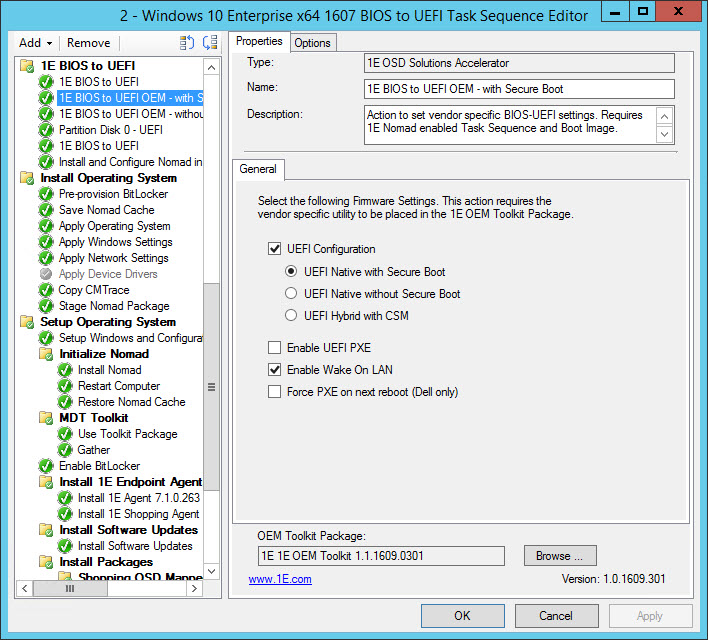Select UEFI Native without Secure Boot
The height and width of the screenshot is (640, 708).
[x=292, y=294]
